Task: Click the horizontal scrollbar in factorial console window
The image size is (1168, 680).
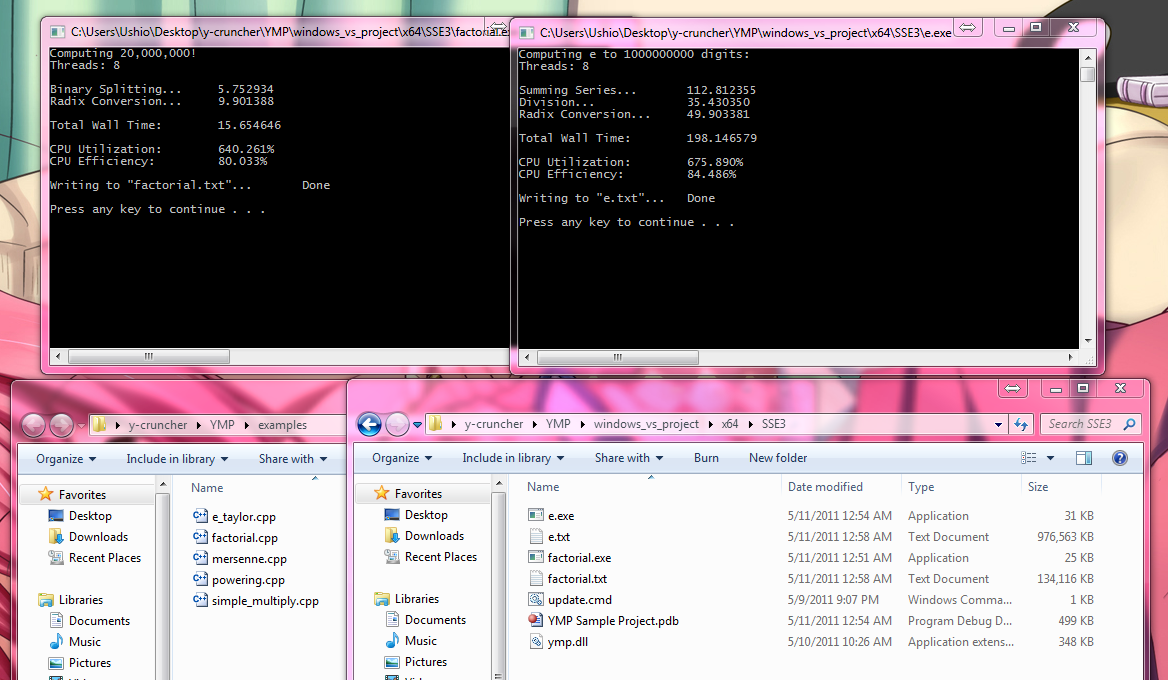Action: 149,356
